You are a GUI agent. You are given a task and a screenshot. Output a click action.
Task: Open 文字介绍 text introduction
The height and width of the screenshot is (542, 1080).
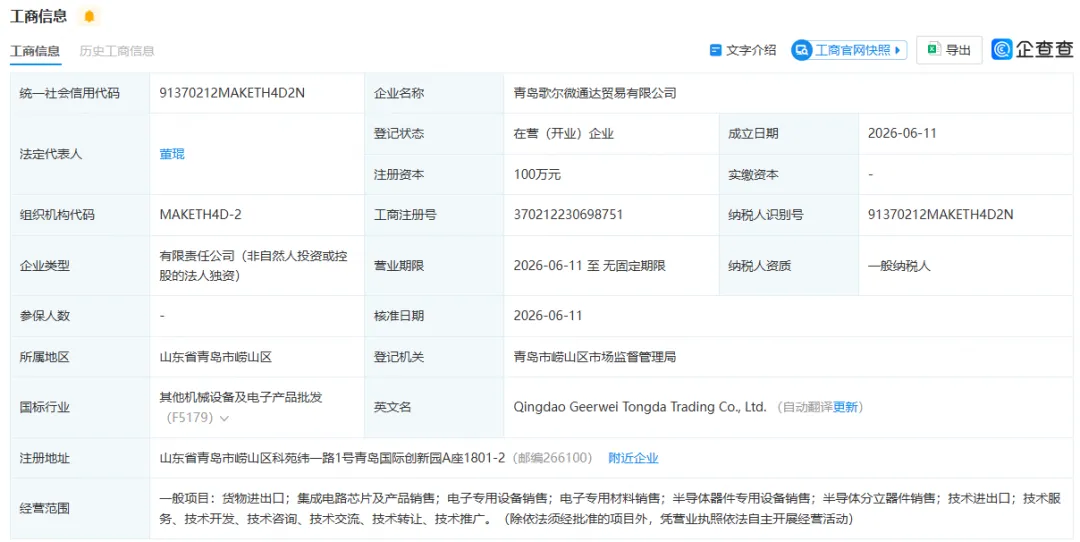(x=743, y=50)
